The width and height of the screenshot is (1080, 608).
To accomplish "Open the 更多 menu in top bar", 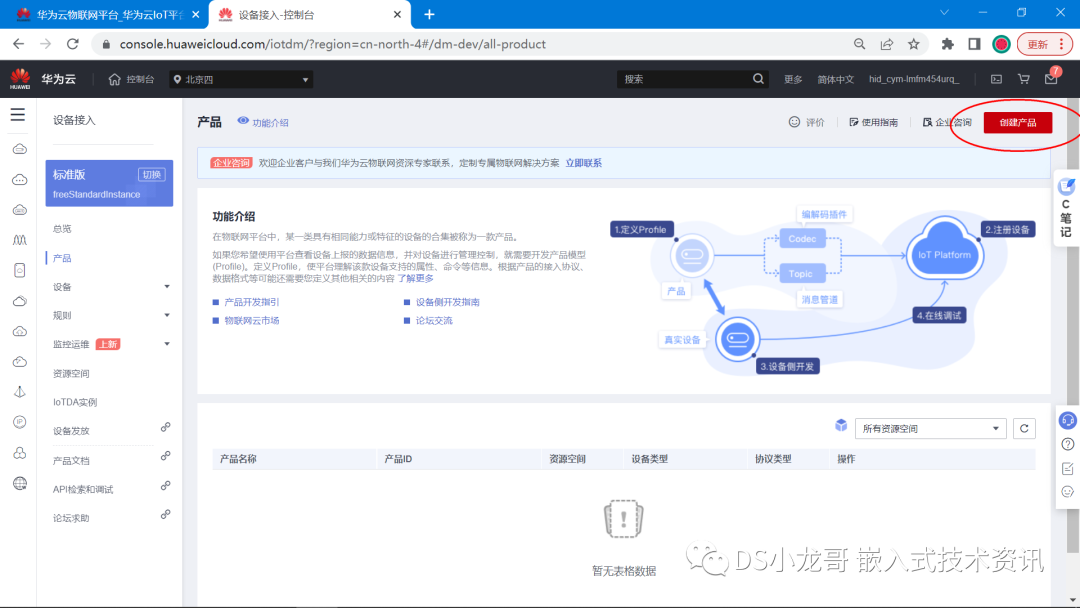I will tap(793, 77).
